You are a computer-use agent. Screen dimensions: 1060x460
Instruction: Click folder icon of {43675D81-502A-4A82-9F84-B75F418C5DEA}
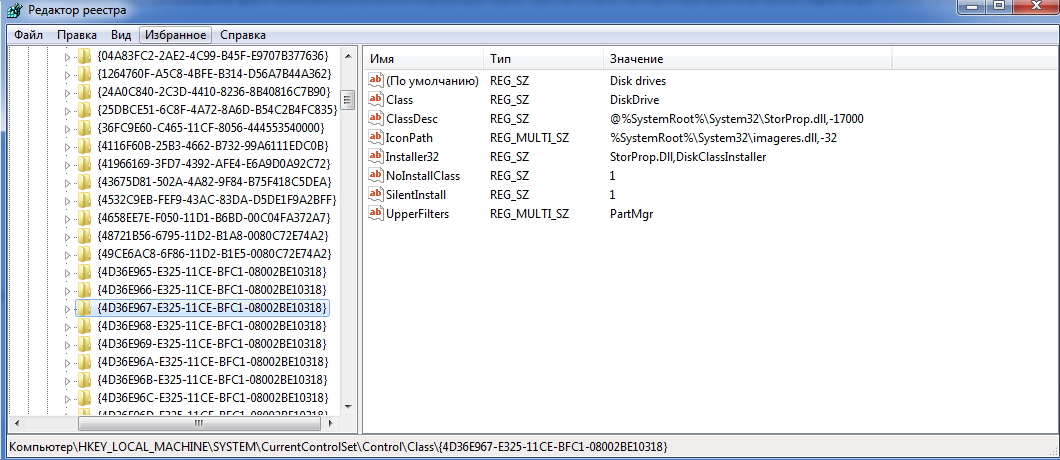84,182
